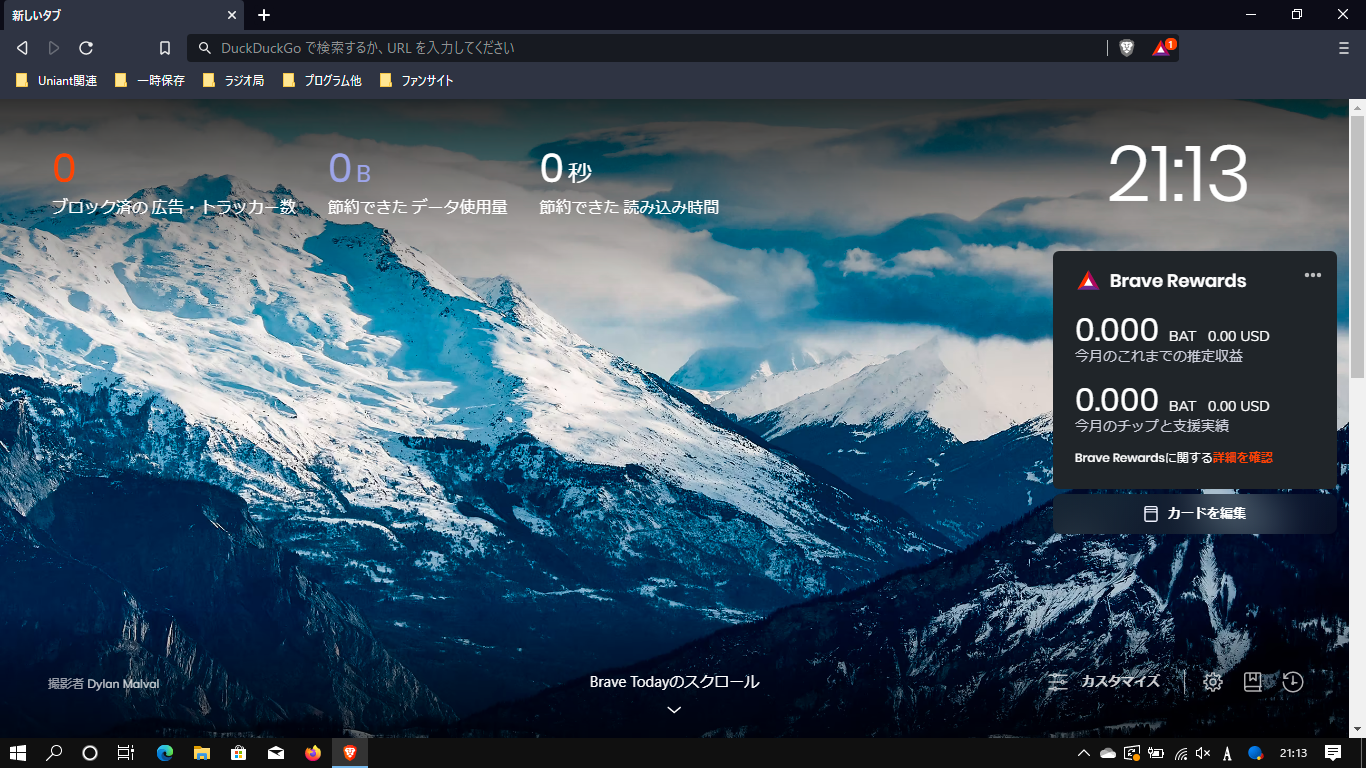
Task: Reload the page with the refresh icon
Action: (86, 48)
